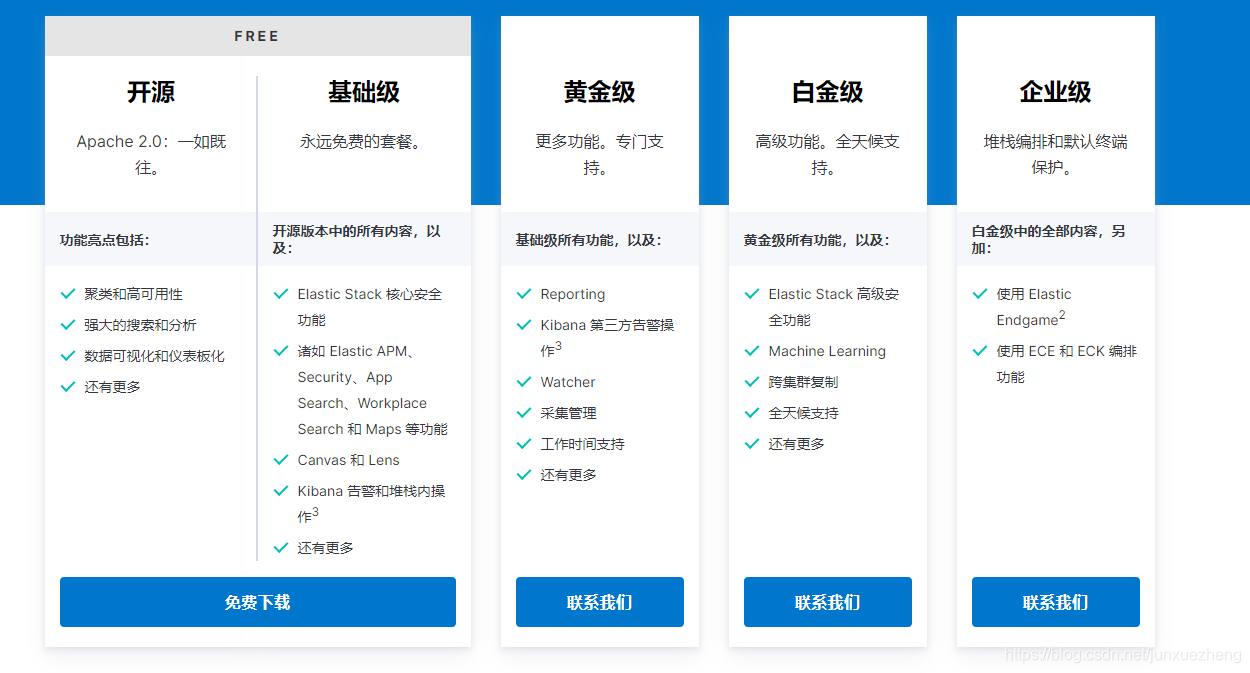
Task: Click the checkmark beside 诸如 Elastic APM
Action: point(281,351)
